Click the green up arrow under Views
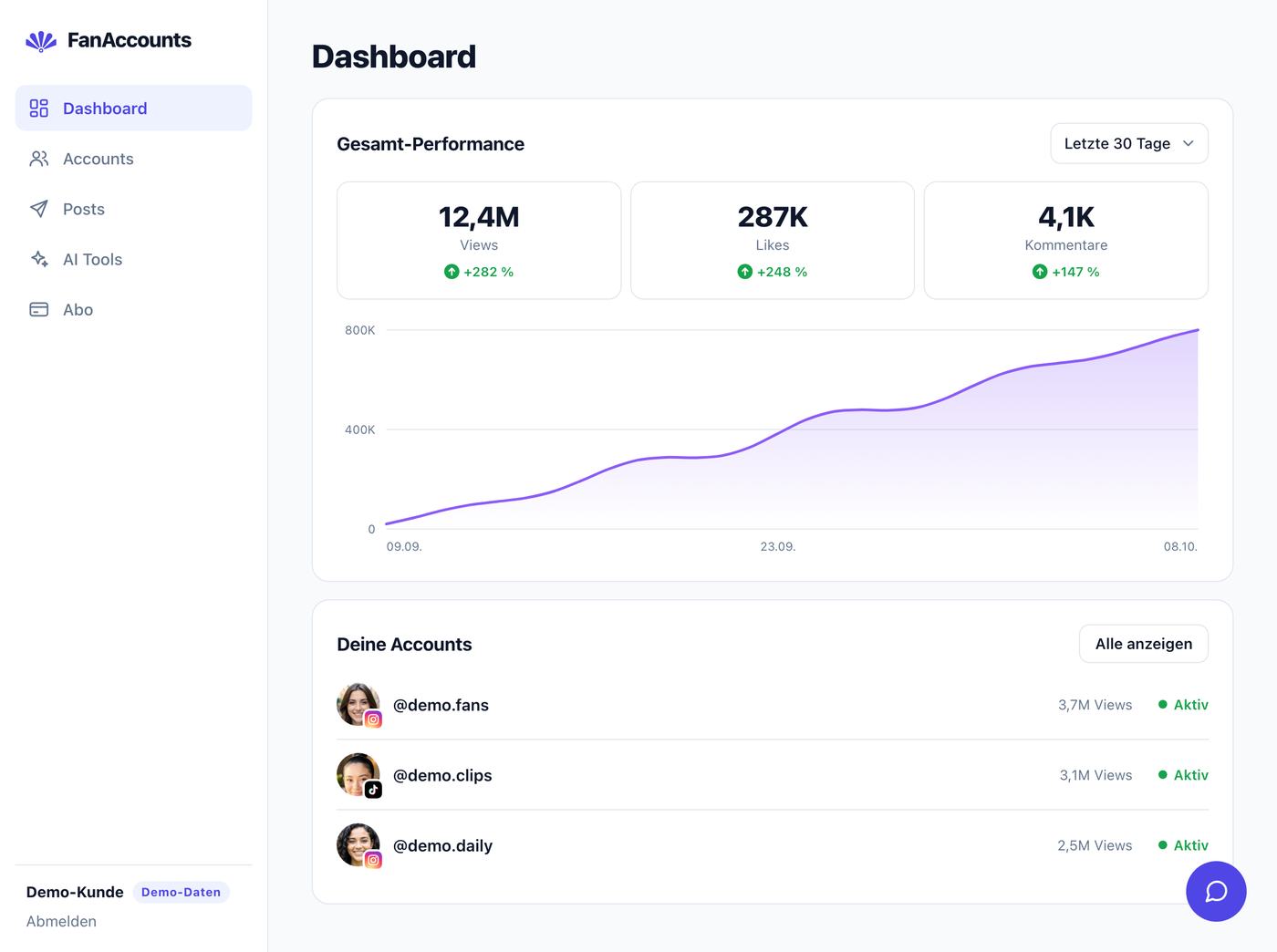The width and height of the screenshot is (1277, 952). coord(452,272)
